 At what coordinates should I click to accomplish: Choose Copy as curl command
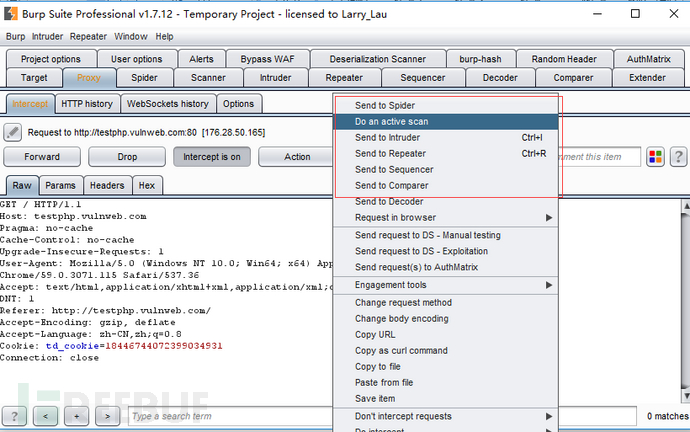445,351
